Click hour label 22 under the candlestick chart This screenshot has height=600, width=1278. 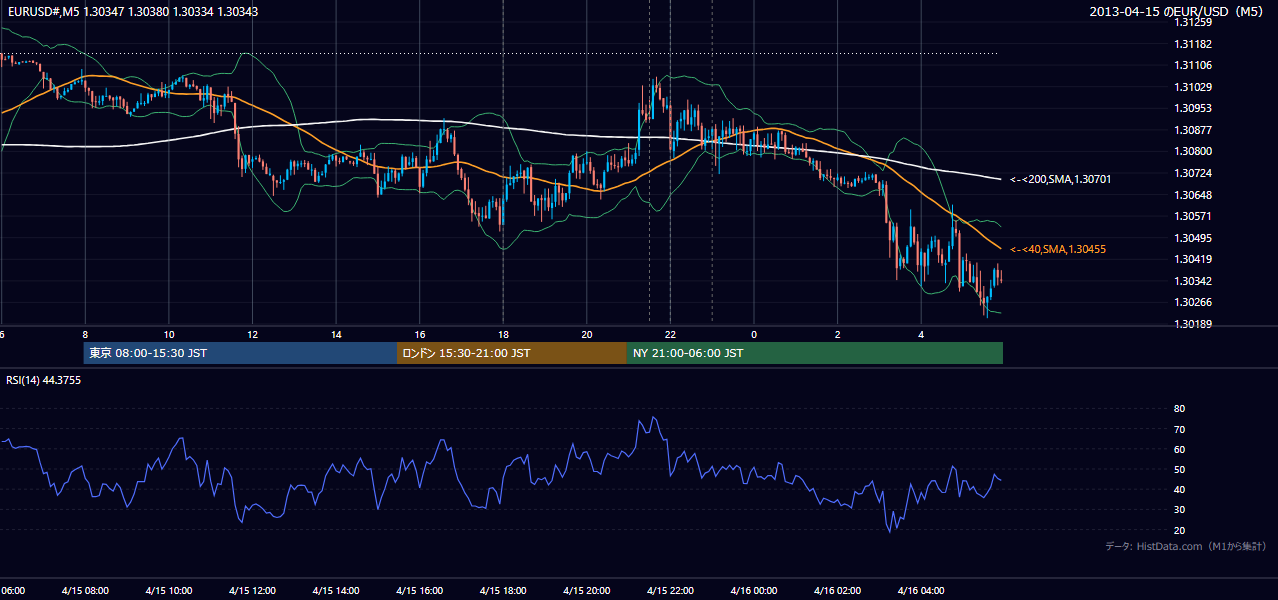(x=671, y=334)
